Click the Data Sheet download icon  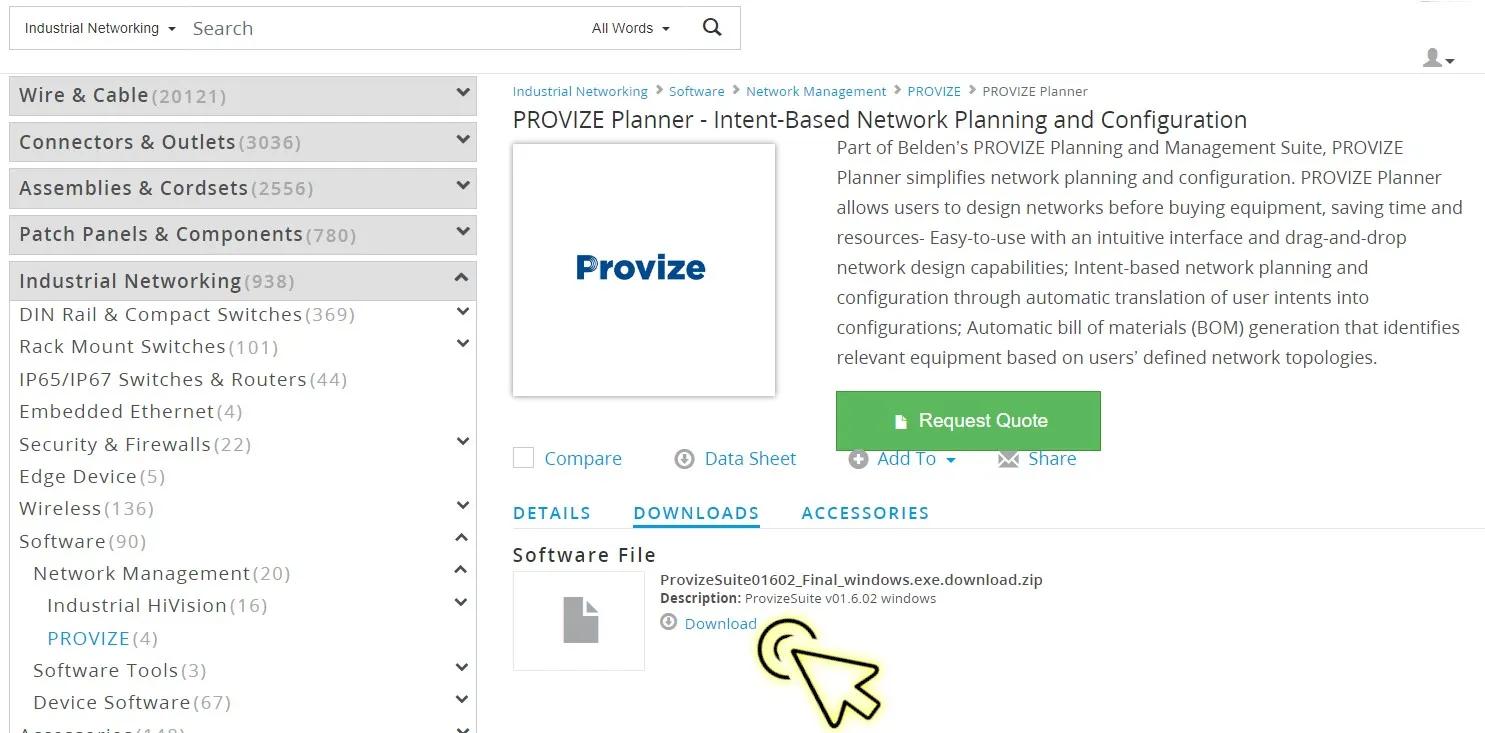coord(684,459)
